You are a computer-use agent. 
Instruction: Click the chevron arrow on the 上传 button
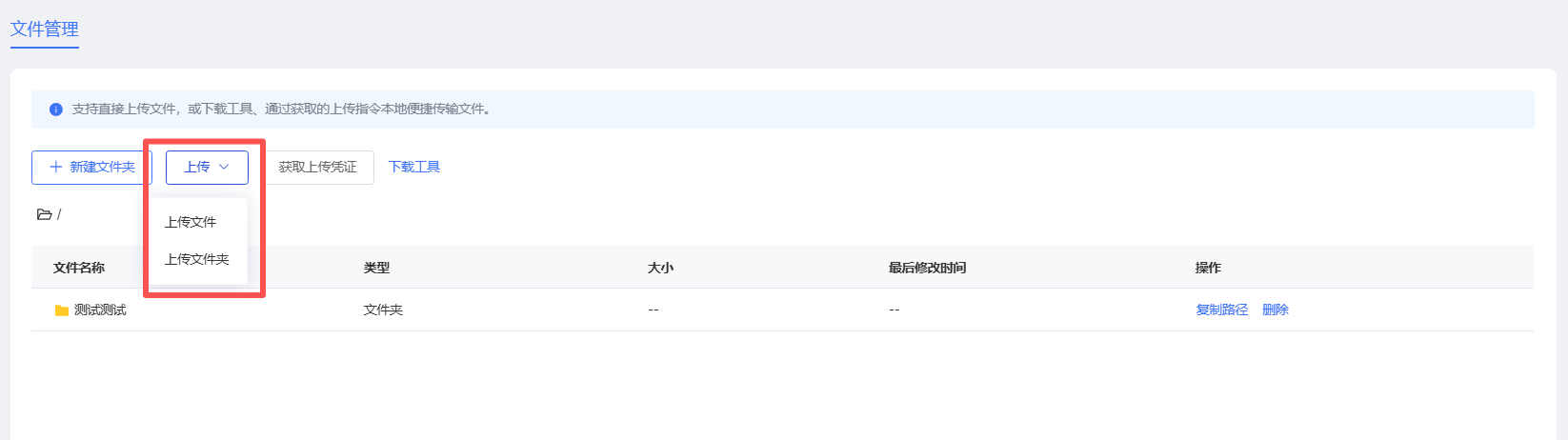point(225,167)
